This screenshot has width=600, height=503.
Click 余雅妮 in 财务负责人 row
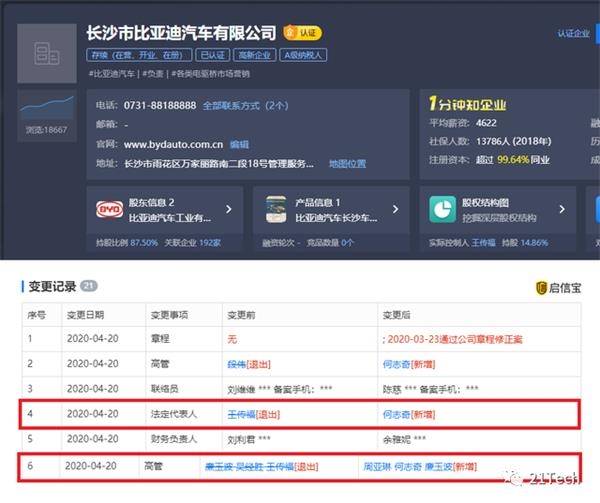396,440
